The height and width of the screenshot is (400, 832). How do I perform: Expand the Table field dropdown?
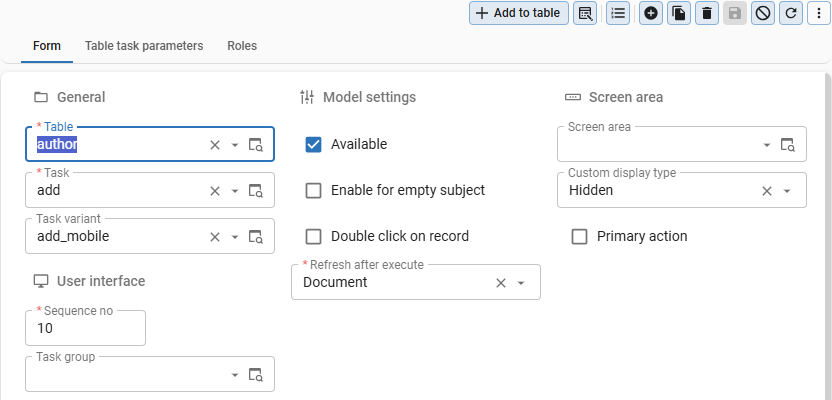(x=235, y=145)
